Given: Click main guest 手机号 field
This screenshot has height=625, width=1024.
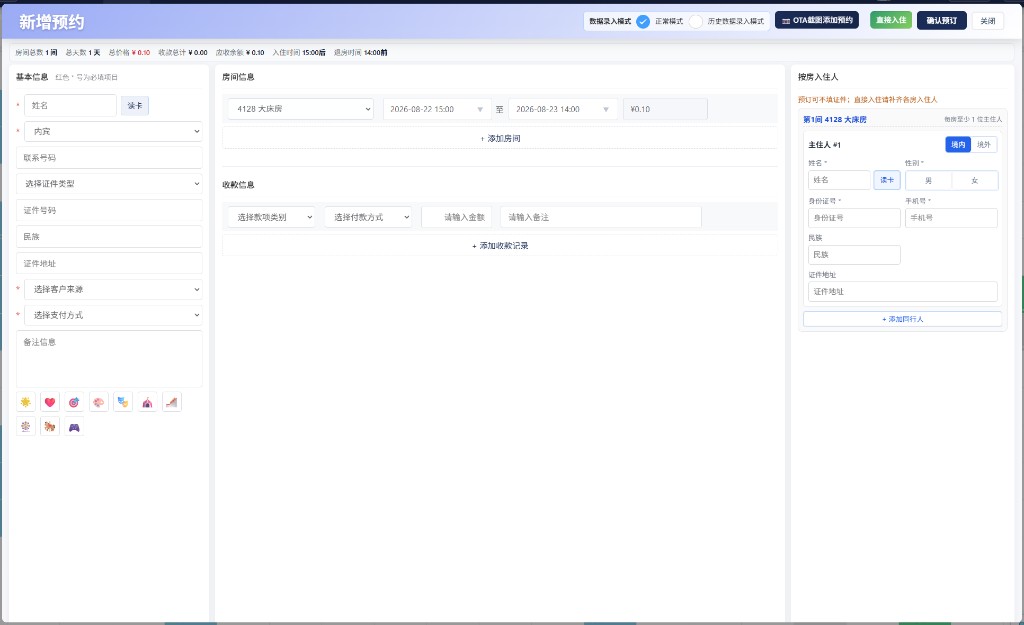Looking at the screenshot, I should click(x=952, y=218).
